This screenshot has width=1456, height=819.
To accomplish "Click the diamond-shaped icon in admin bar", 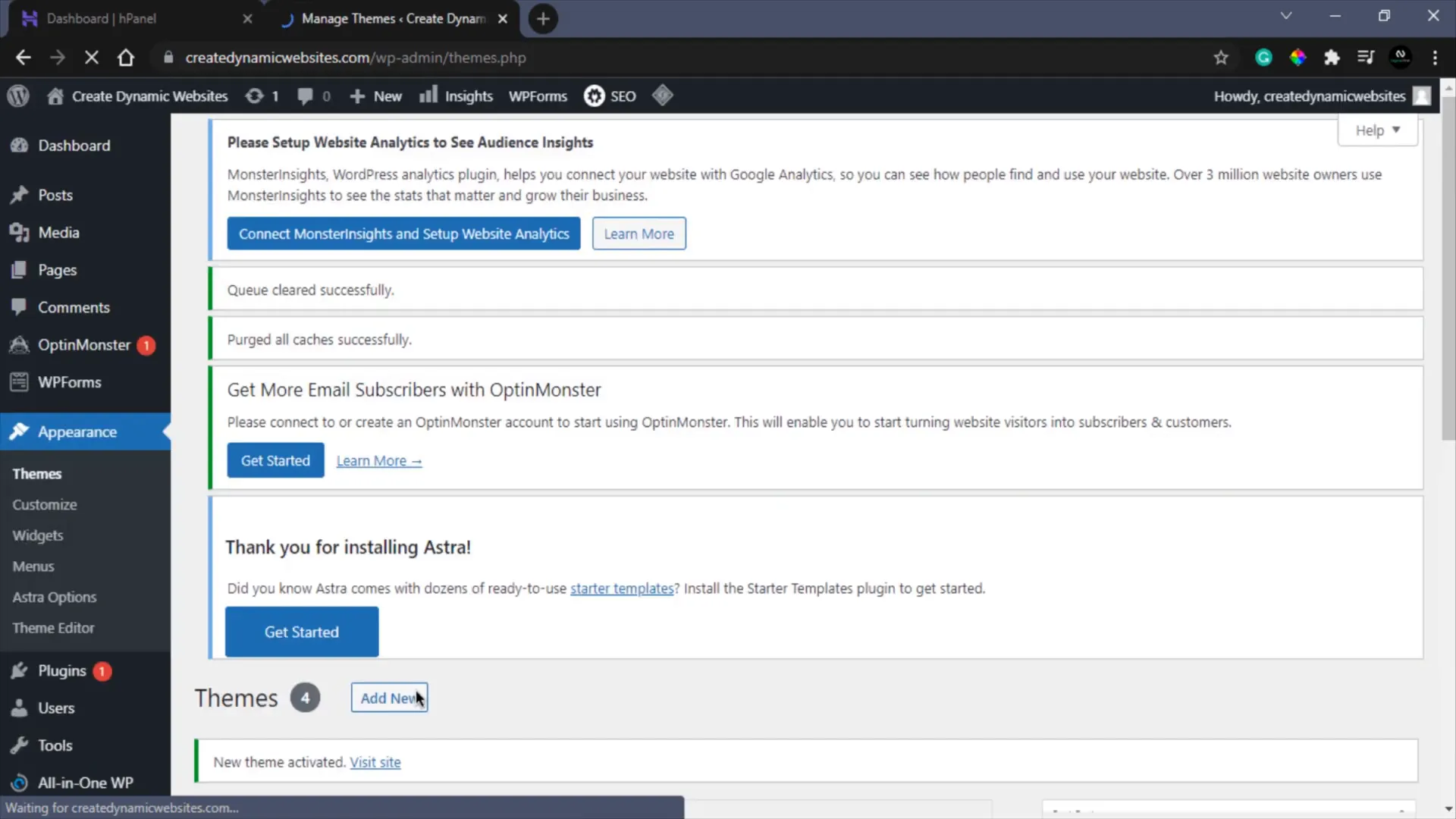I will pos(662,96).
